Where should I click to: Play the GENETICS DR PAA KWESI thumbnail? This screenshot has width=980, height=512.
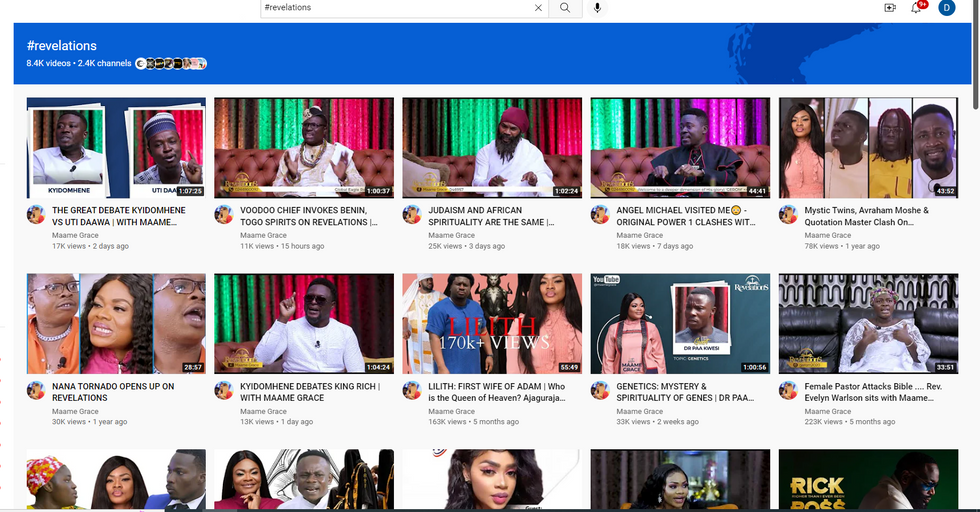[680, 324]
